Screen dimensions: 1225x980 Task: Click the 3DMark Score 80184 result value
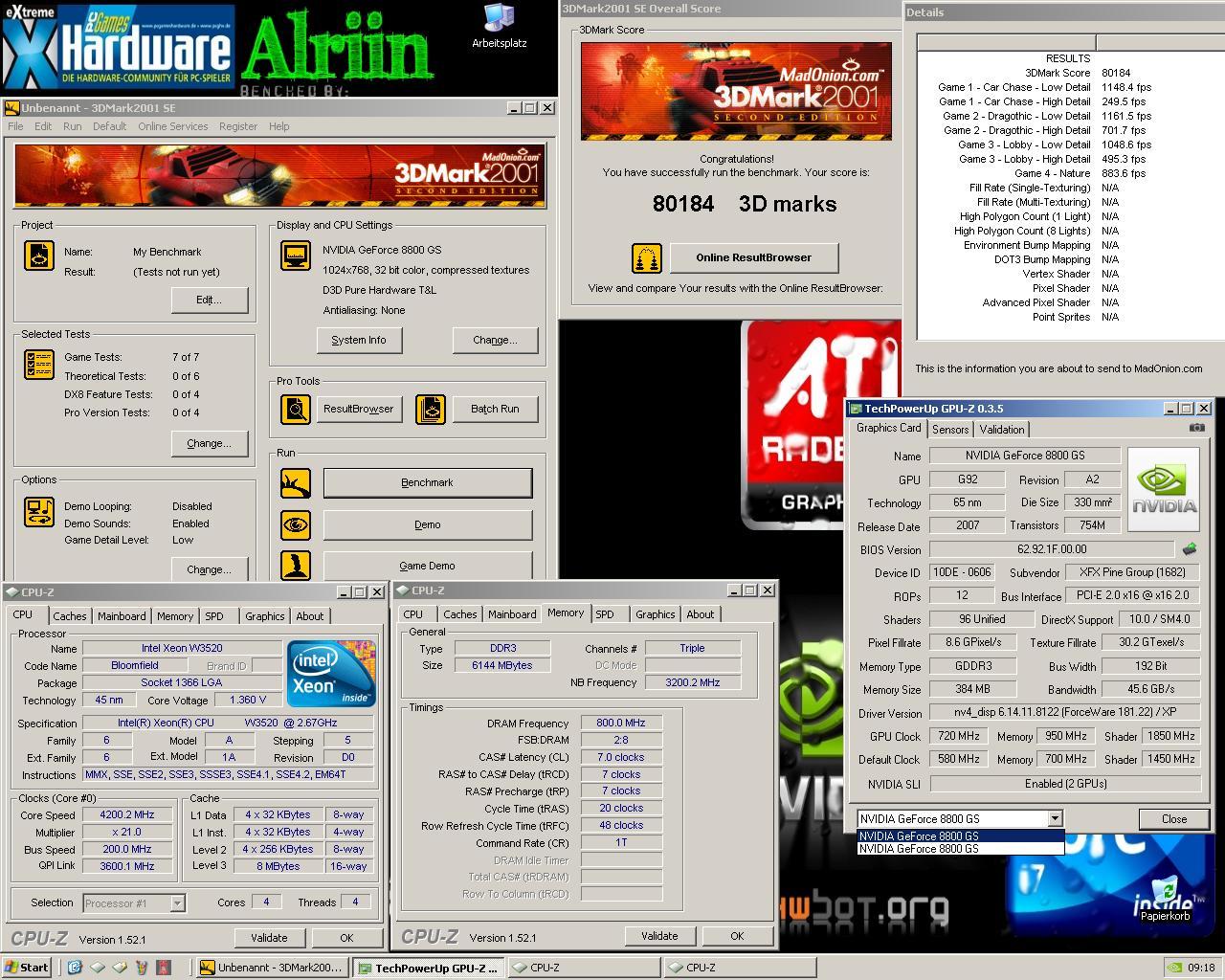coord(1116,73)
